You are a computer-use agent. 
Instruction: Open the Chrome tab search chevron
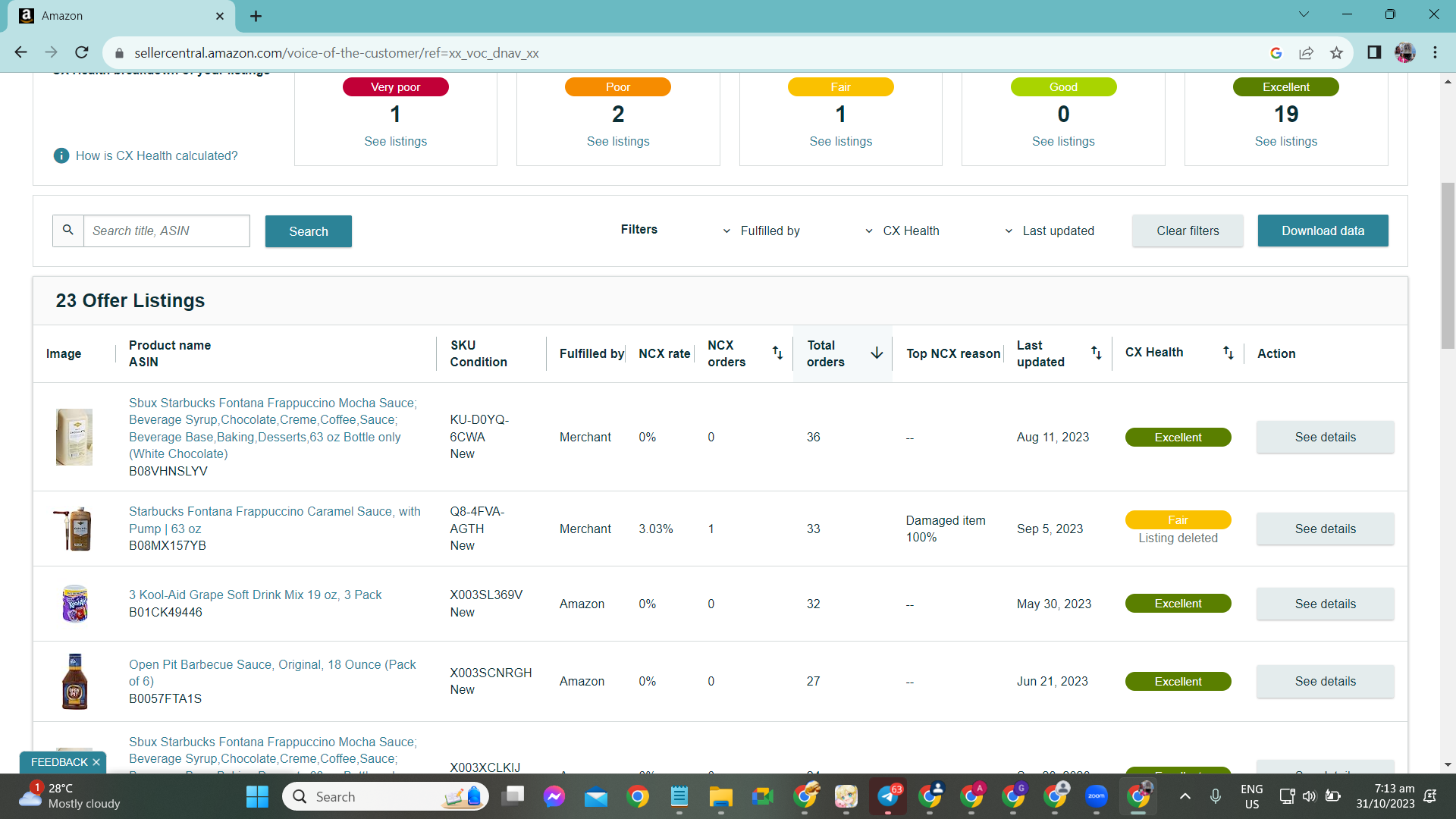1304,14
